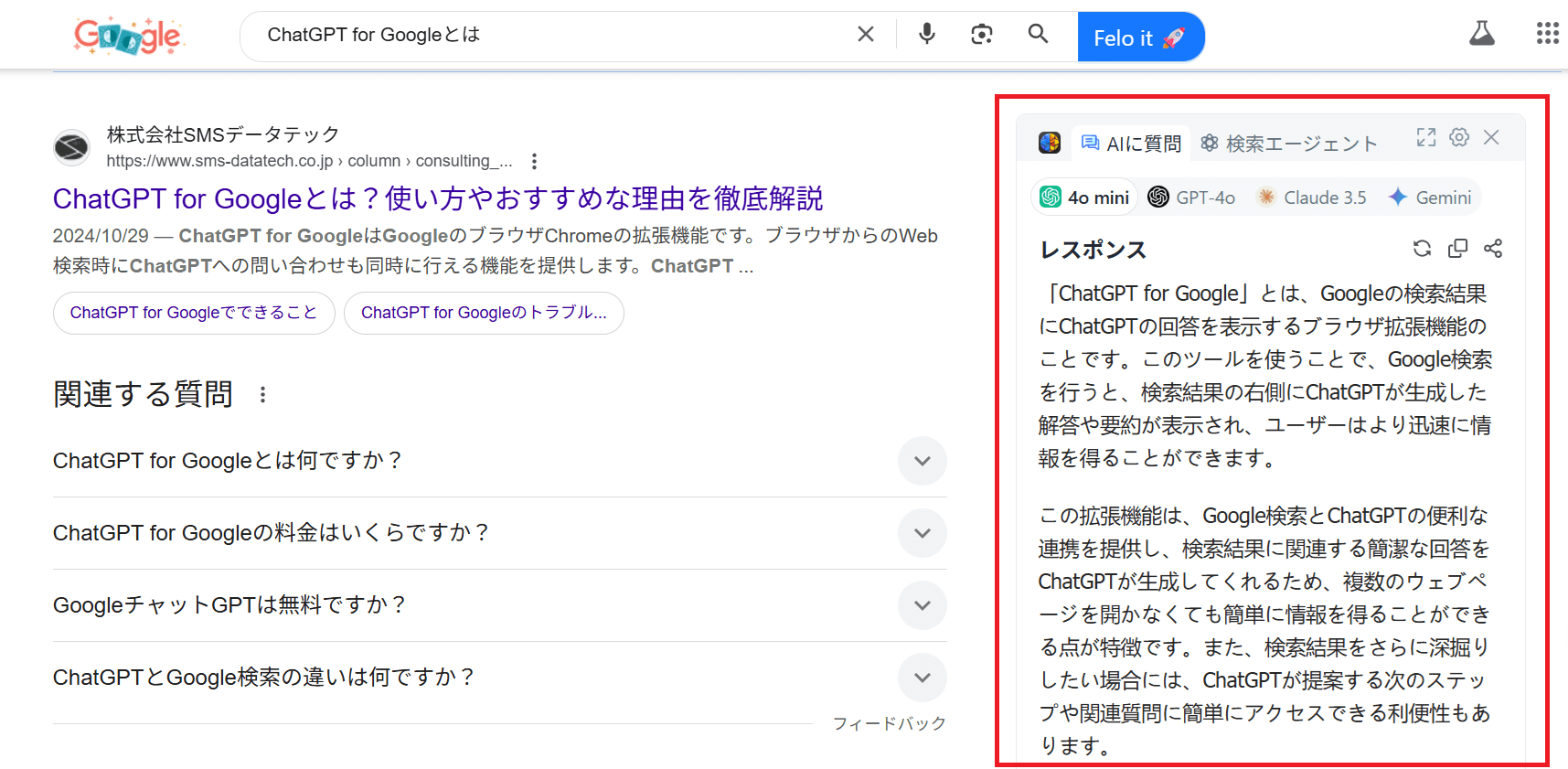Open the three-dot menu beside the sms-datatech URL

tap(535, 162)
